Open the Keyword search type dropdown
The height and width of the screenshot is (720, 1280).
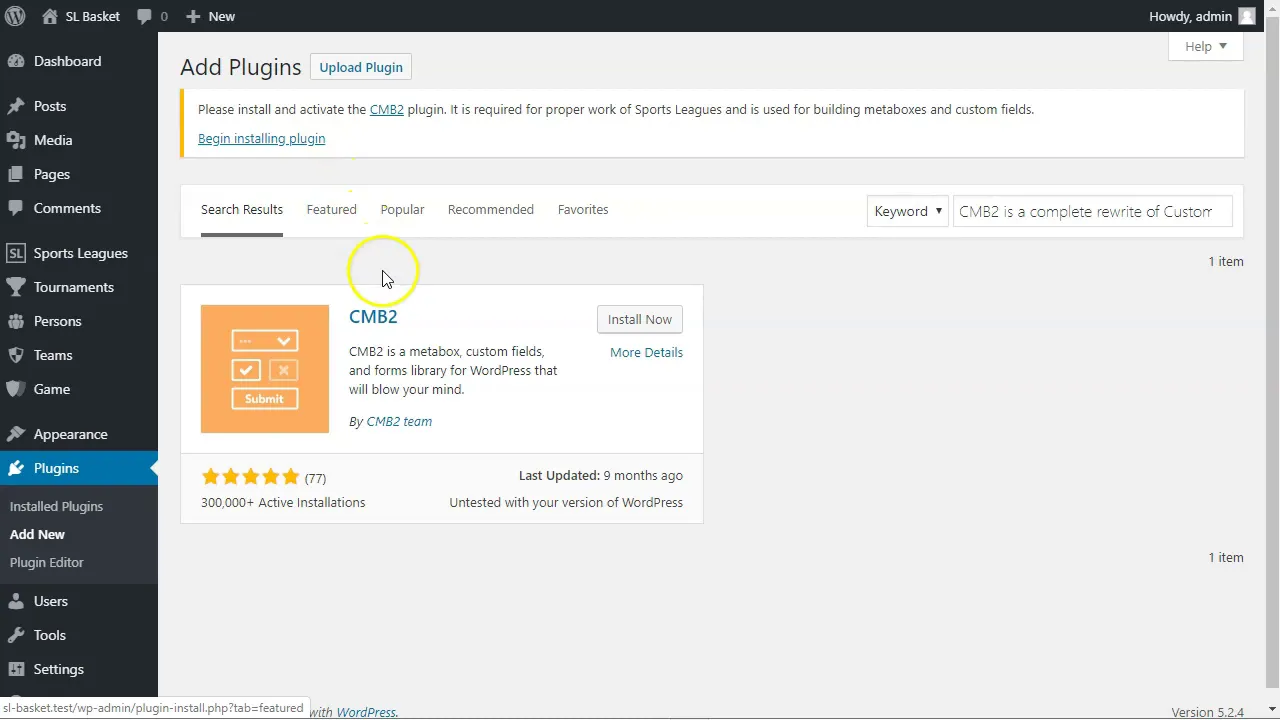907,211
